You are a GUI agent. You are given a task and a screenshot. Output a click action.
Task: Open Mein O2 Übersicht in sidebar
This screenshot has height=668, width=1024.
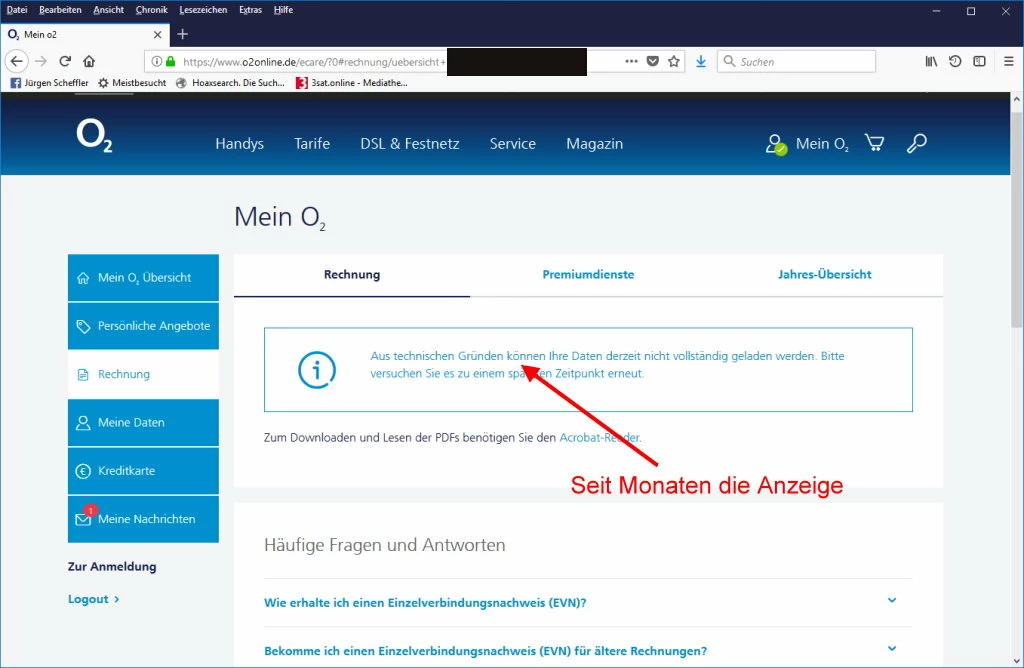coord(143,278)
